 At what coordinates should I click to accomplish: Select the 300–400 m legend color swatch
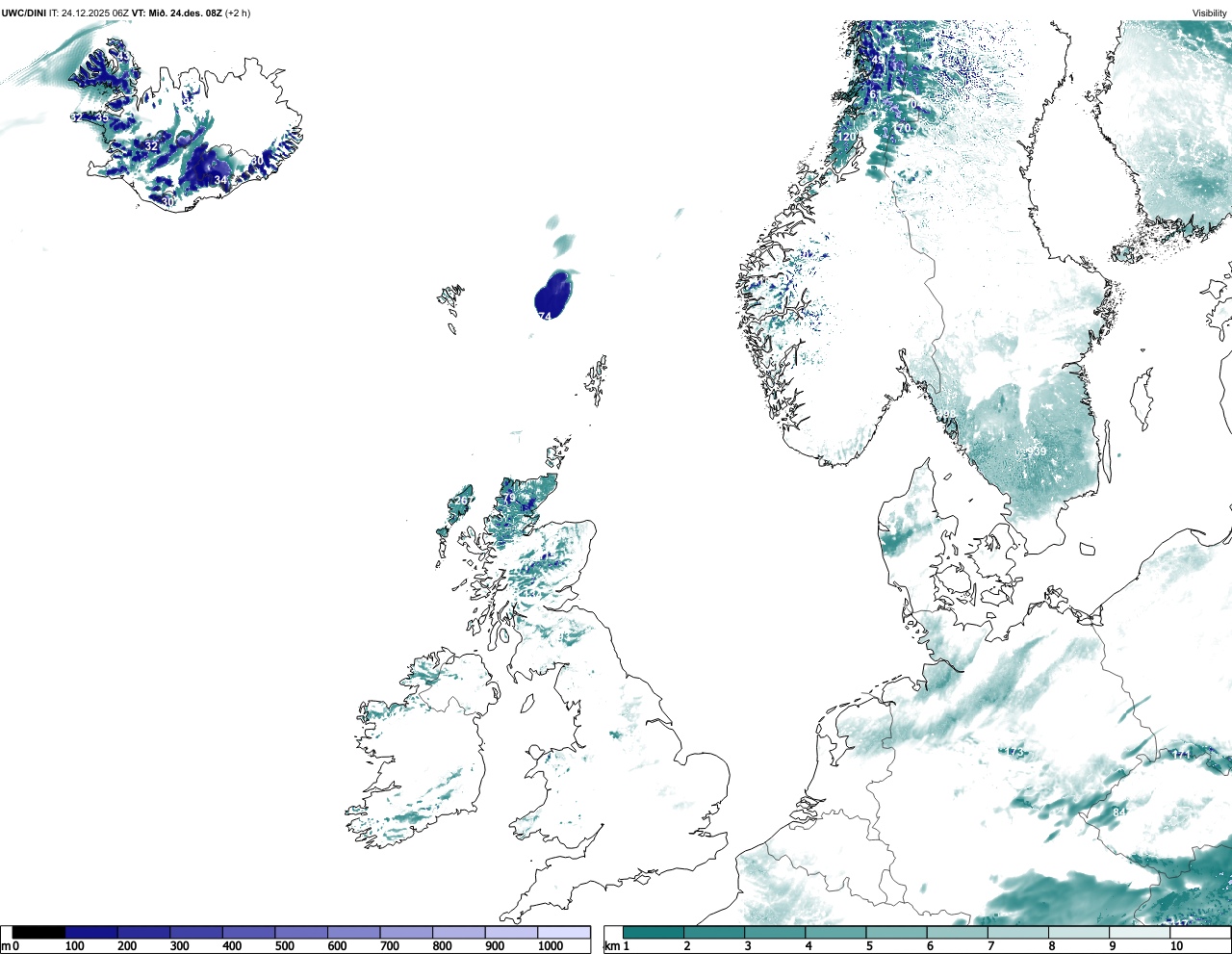coord(196,932)
